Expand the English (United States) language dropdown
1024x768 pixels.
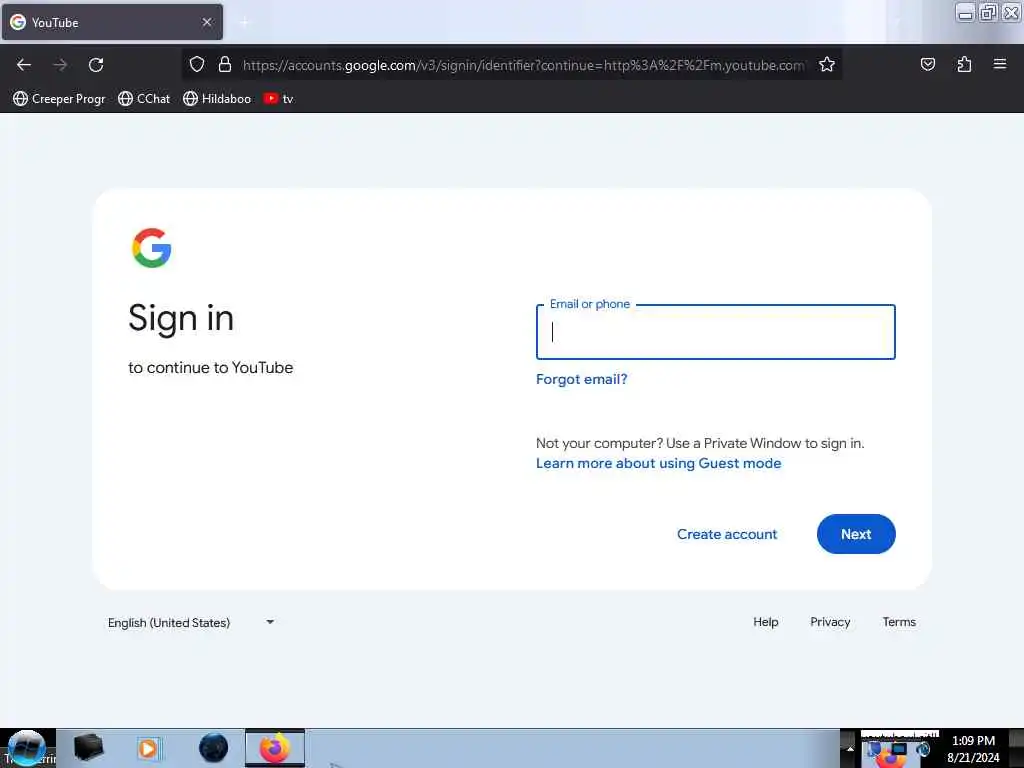(x=191, y=622)
